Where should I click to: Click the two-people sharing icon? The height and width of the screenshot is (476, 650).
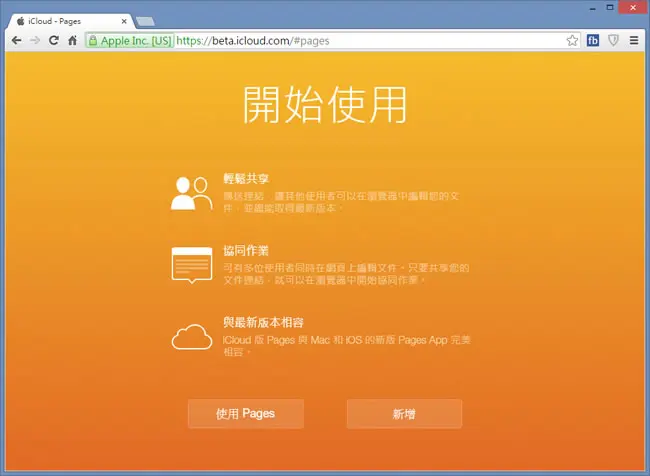click(x=192, y=193)
